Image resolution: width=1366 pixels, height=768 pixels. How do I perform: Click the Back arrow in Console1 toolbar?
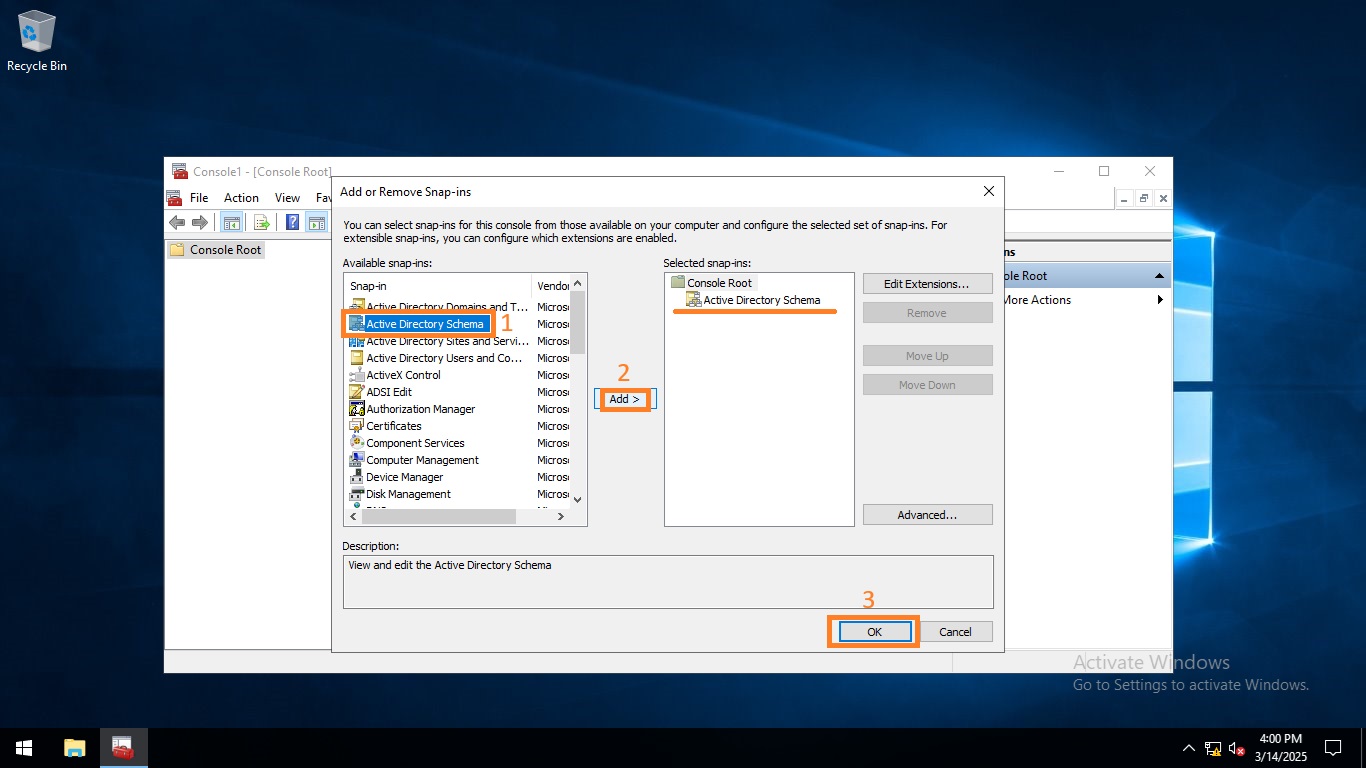point(177,223)
